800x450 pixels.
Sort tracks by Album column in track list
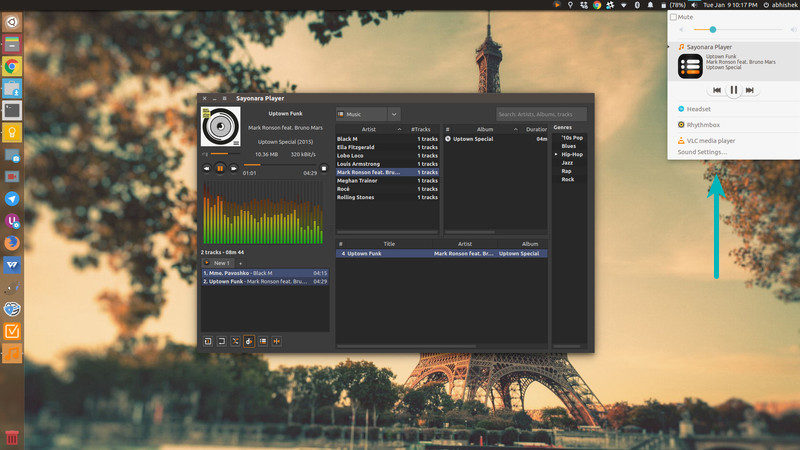530,244
